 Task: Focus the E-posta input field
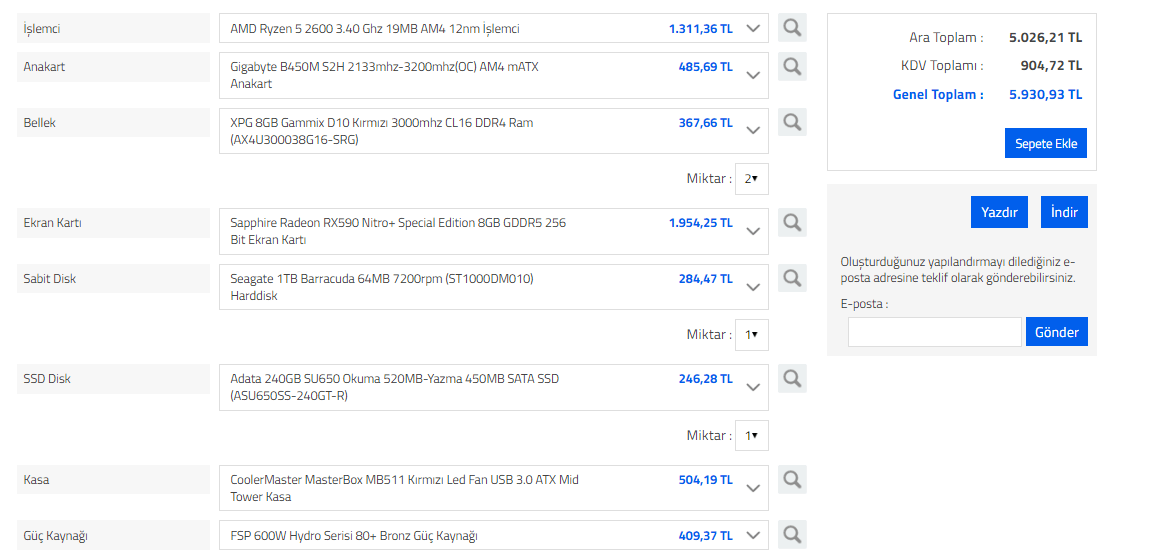pyautogui.click(x=935, y=332)
